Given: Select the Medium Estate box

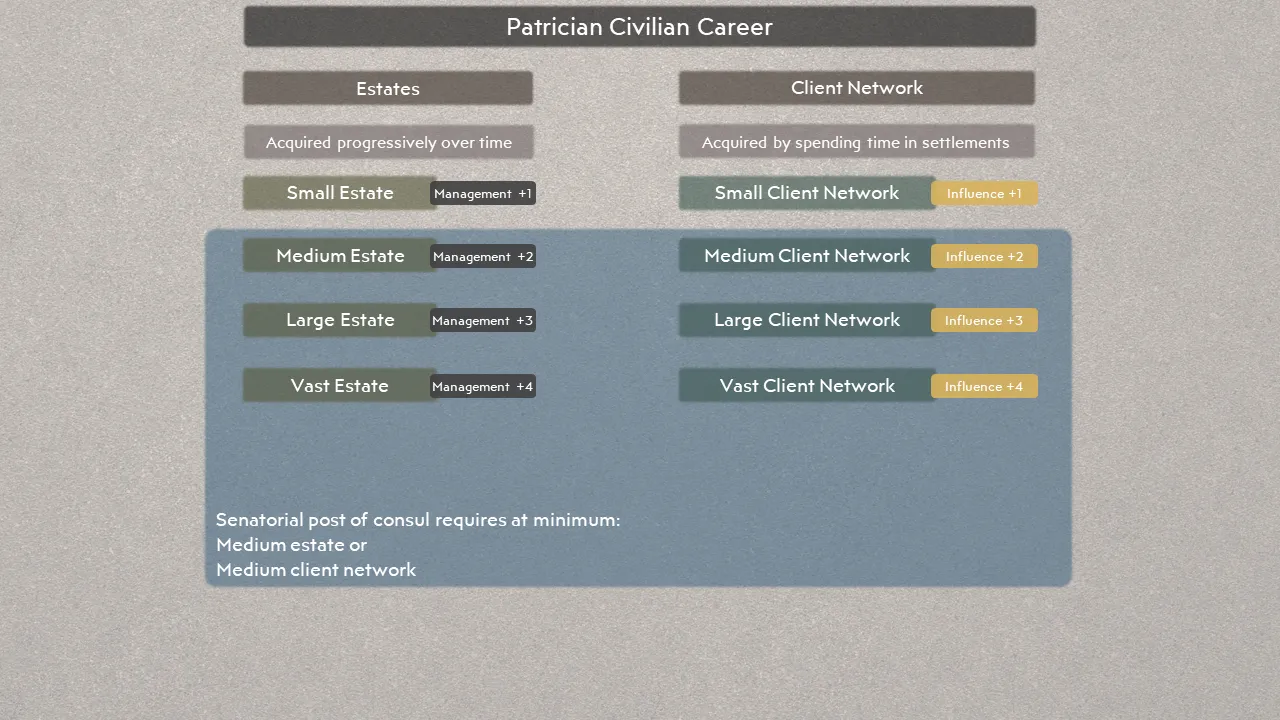Looking at the screenshot, I should 340,256.
